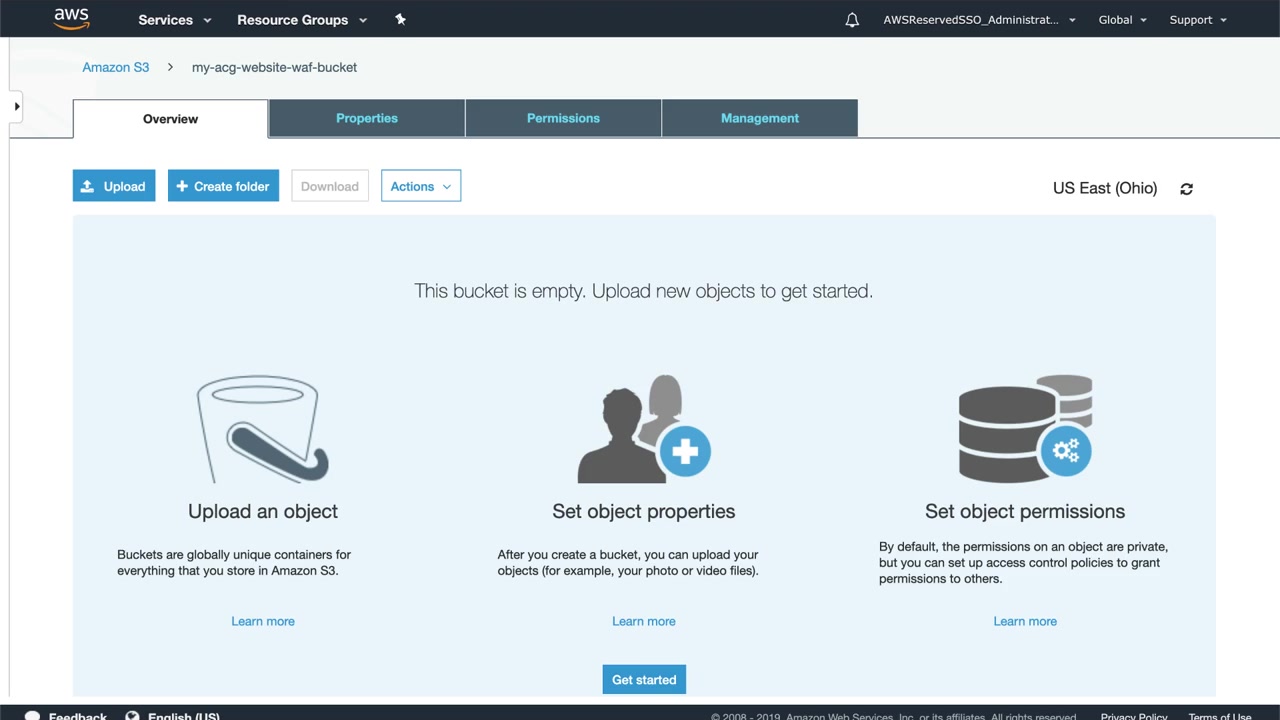
Task: Open the notifications bell
Action: [852, 20]
